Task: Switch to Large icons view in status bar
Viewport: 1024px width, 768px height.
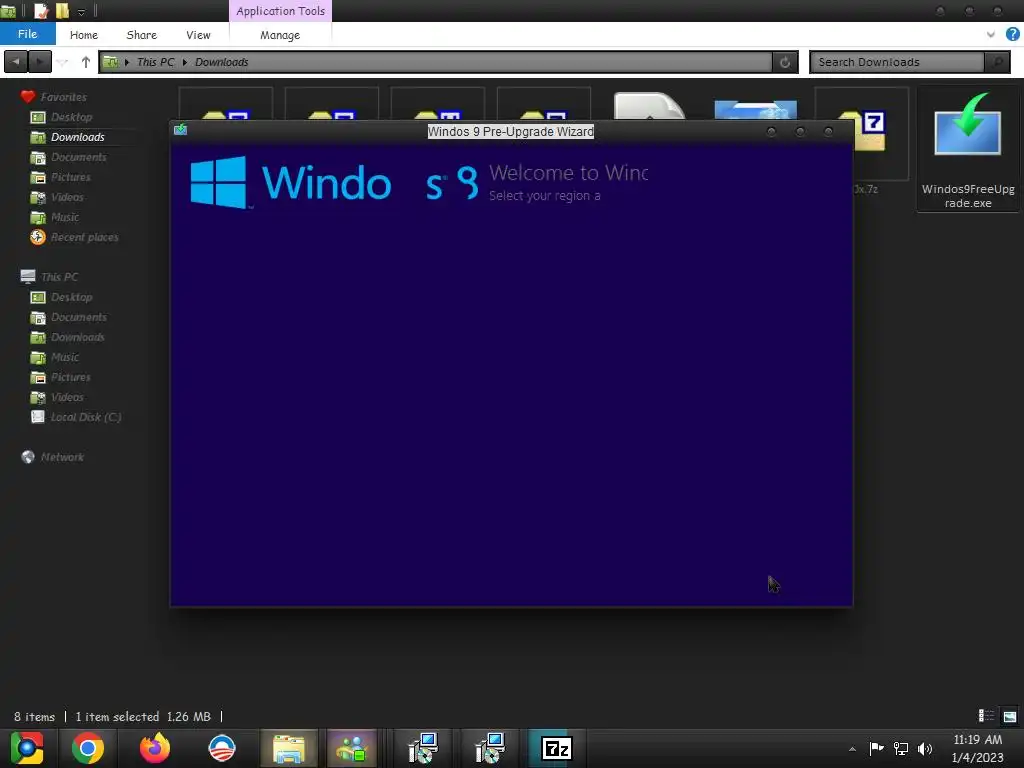Action: point(1010,716)
